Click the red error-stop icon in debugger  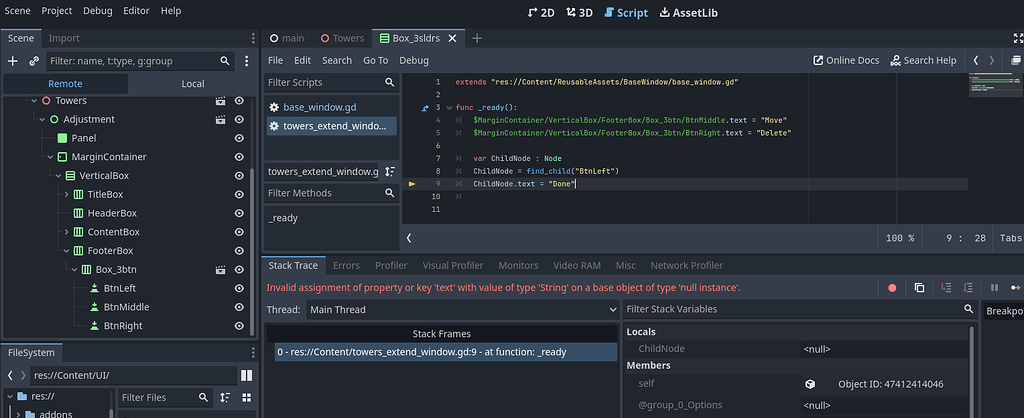click(892, 288)
